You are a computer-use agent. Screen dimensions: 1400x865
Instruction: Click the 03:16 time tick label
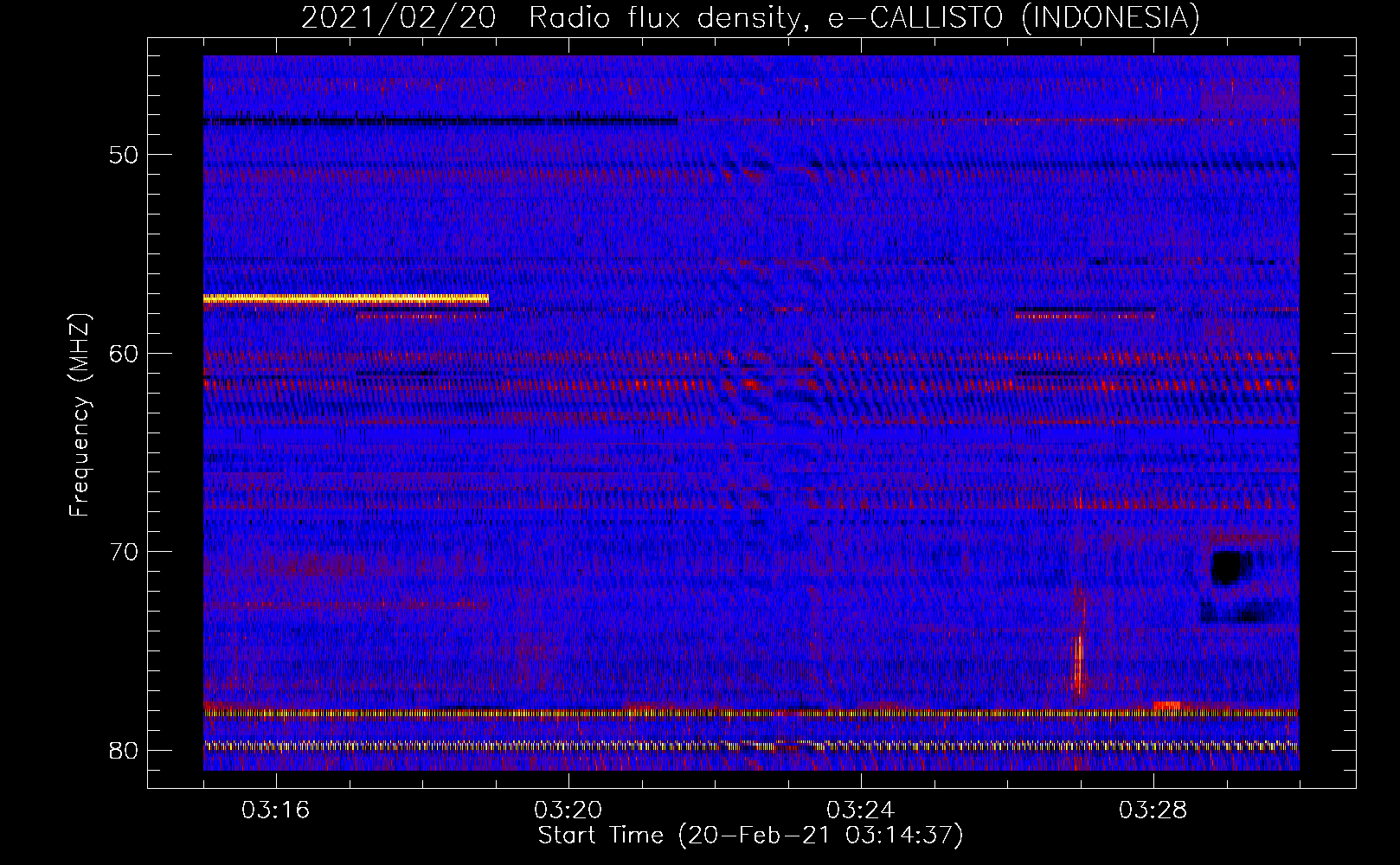tap(276, 811)
